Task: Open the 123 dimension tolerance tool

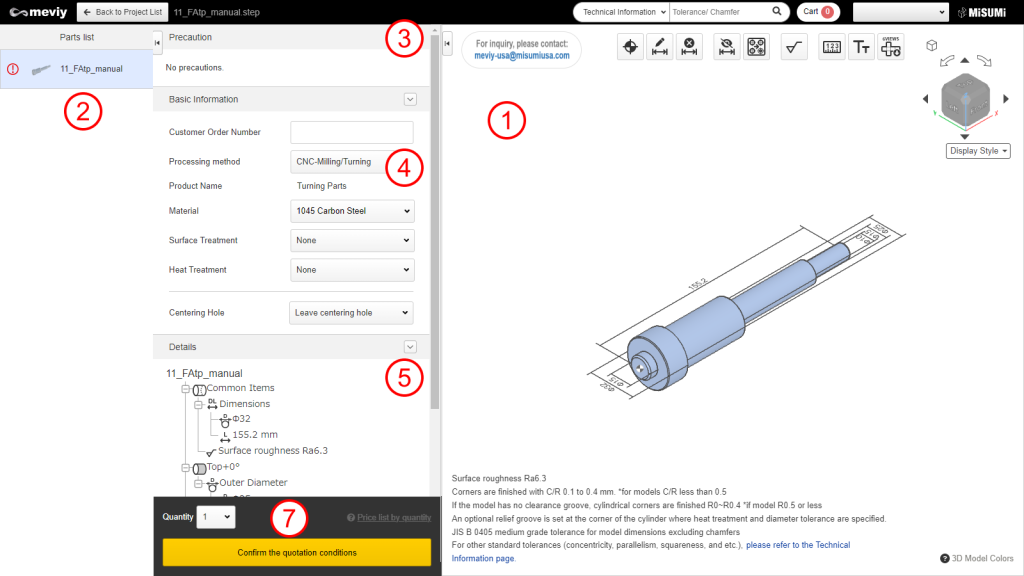Action: 831,46
